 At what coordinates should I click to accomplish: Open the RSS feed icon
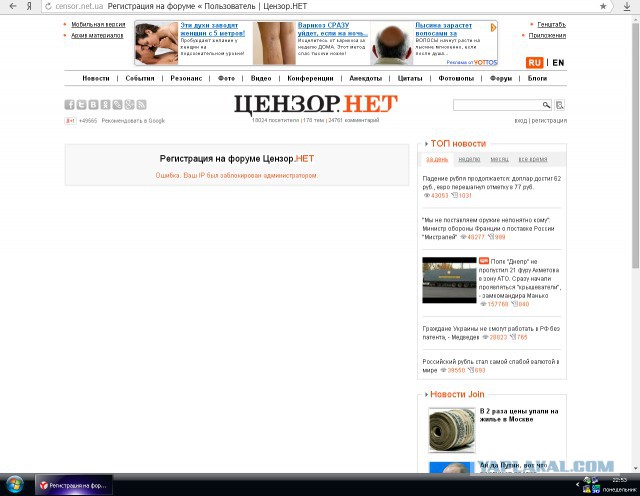(x=141, y=105)
